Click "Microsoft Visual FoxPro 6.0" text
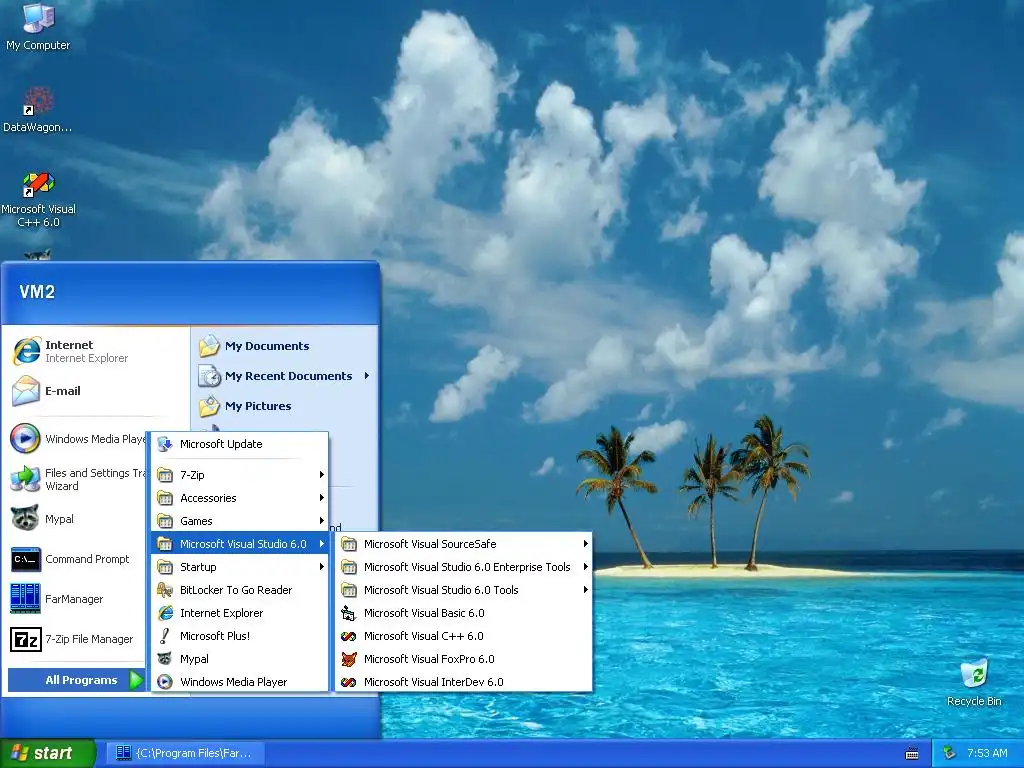This screenshot has height=768, width=1024. click(x=429, y=659)
